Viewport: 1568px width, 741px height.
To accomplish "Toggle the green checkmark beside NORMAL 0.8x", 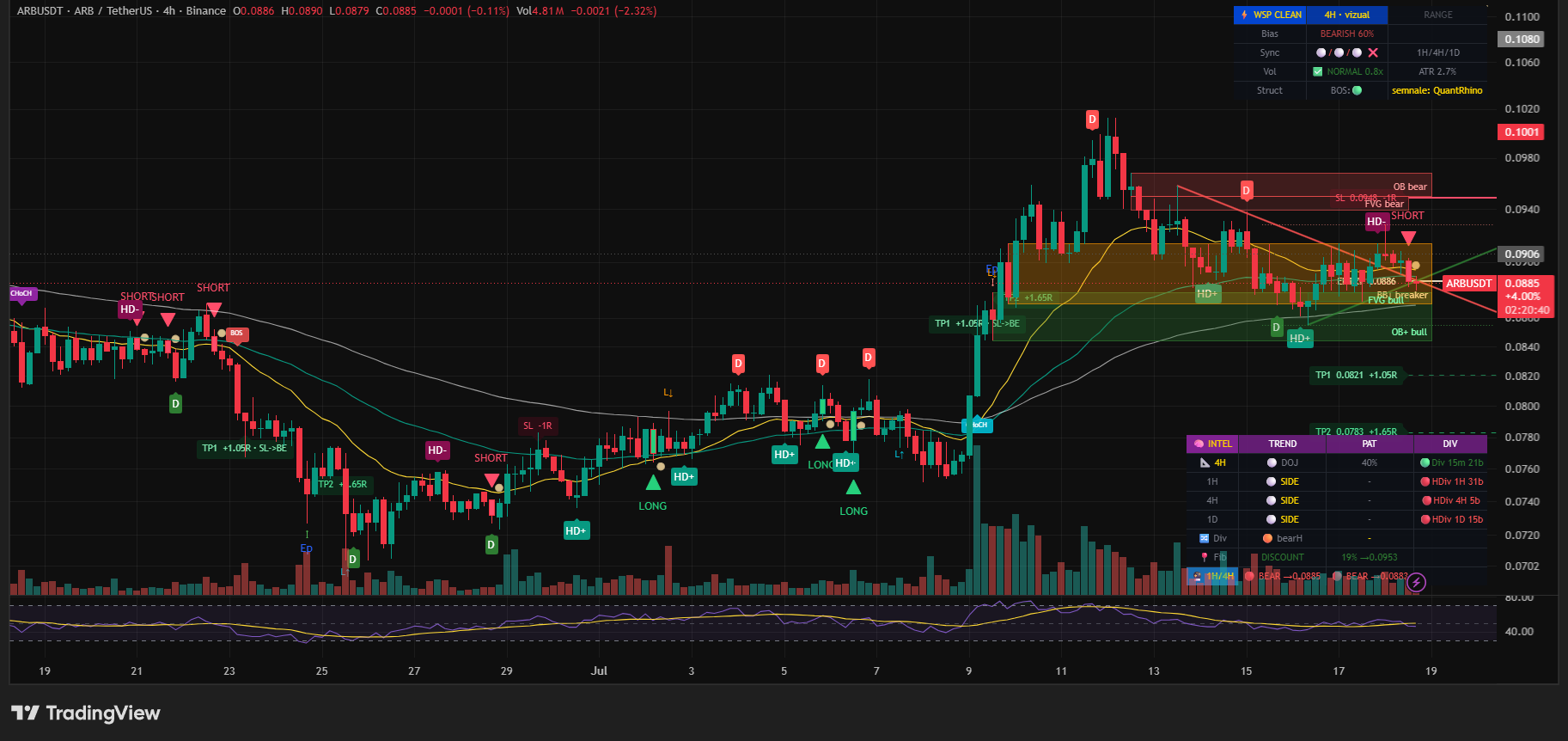I will pyautogui.click(x=1317, y=72).
